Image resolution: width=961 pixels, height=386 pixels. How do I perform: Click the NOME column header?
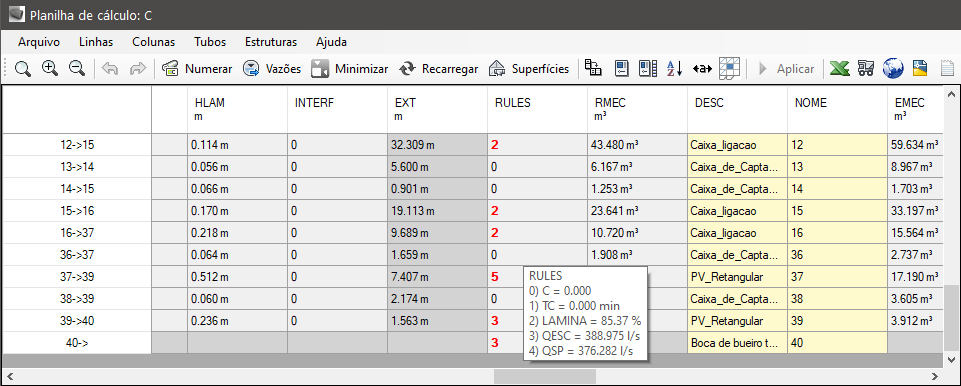click(837, 110)
